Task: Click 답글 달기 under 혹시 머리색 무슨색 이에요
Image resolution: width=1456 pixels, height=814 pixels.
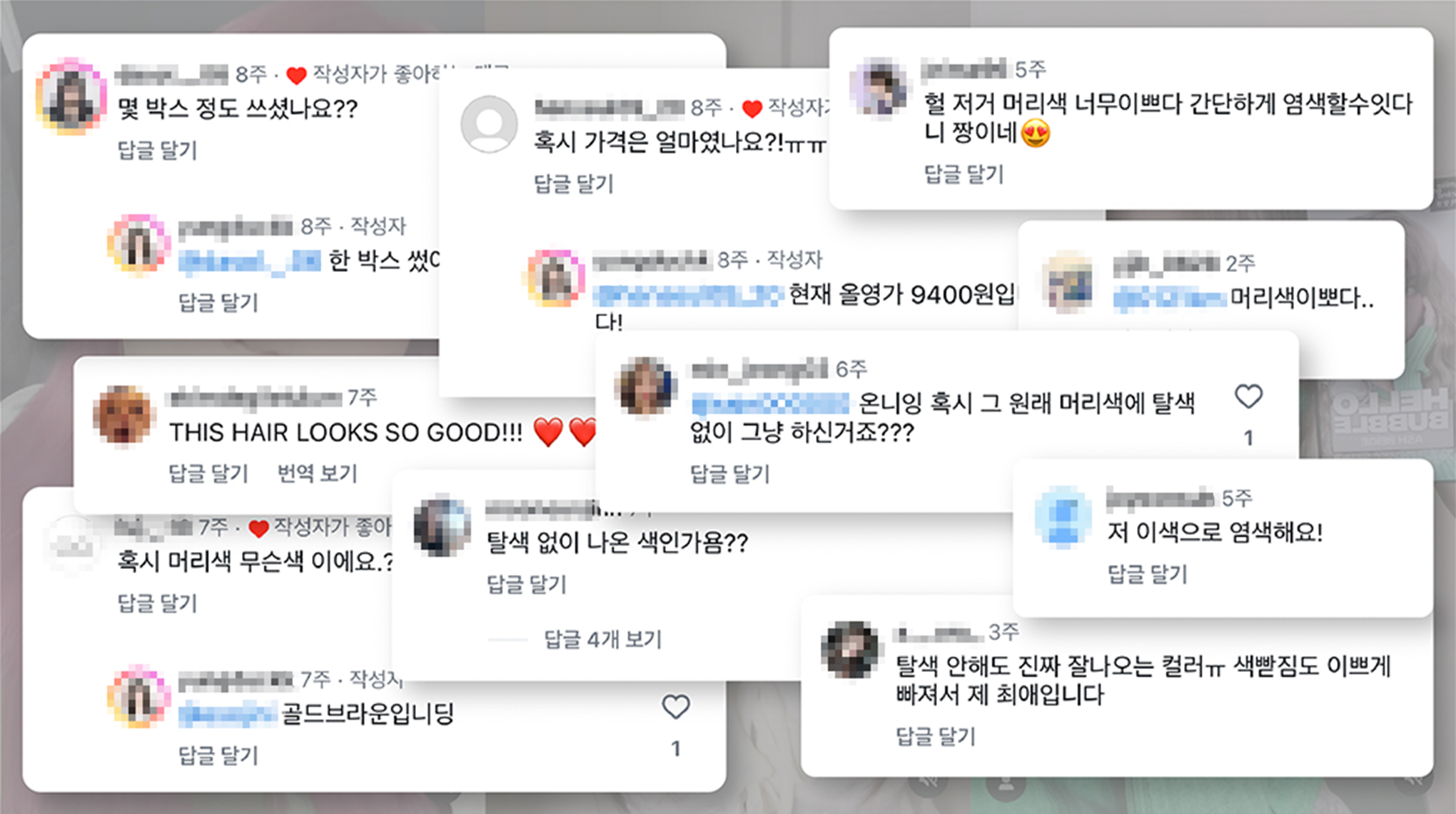Action: (157, 603)
